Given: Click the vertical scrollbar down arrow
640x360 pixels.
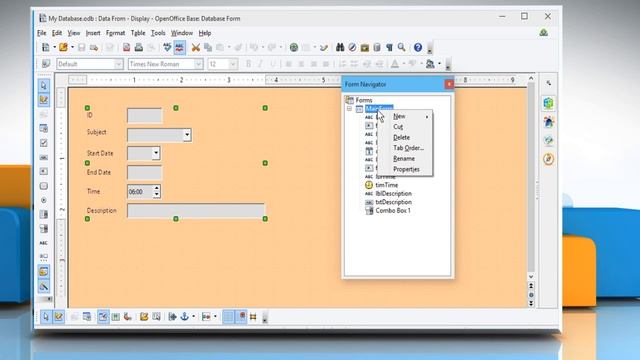Looking at the screenshot, I should [x=531, y=276].
